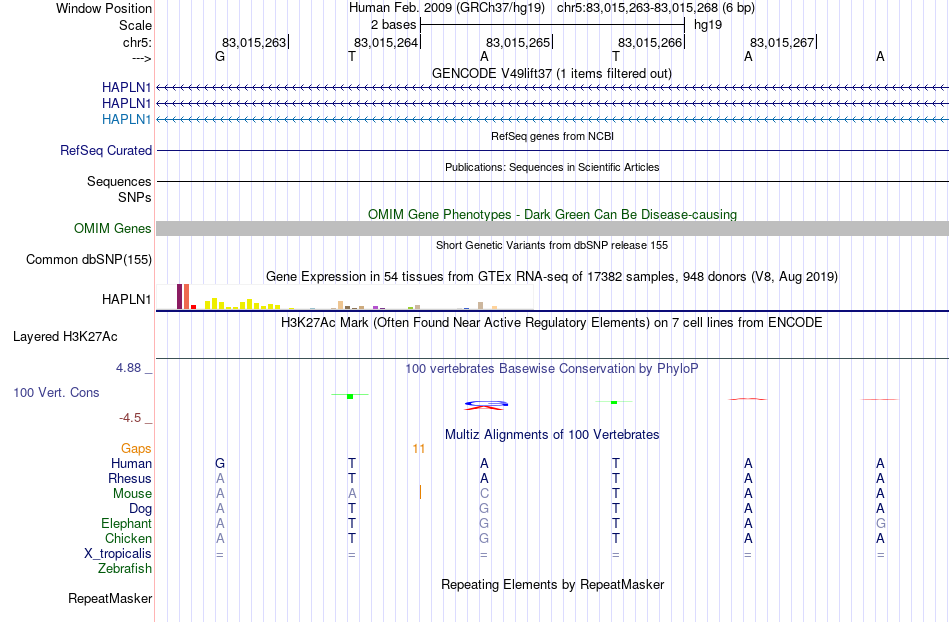Click the orange "Gaps" row label
The height and width of the screenshot is (622, 950).
(x=136, y=449)
